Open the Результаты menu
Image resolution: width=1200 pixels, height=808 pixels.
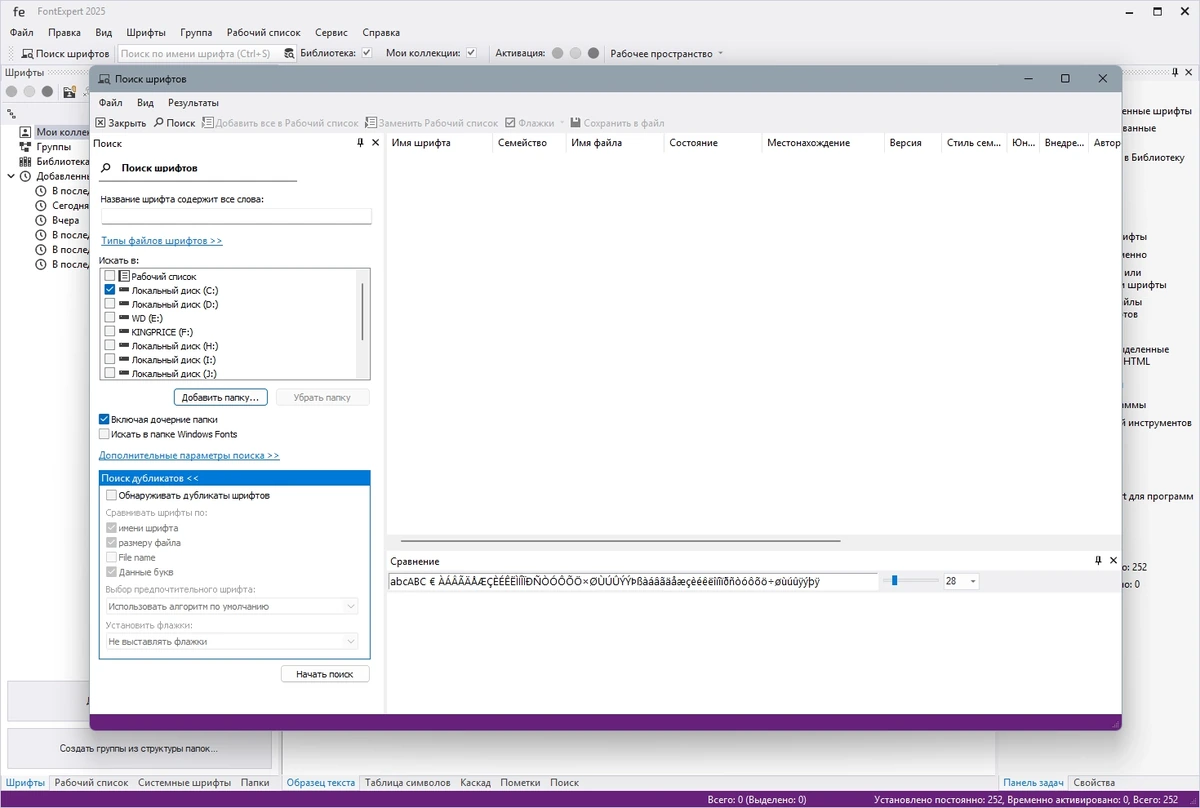click(193, 102)
